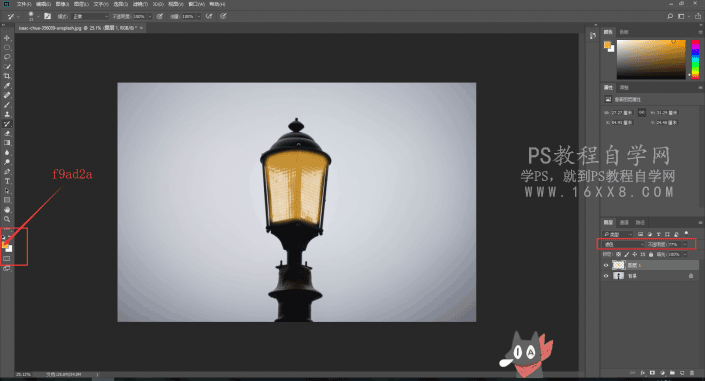The height and width of the screenshot is (381, 705).
Task: Pick a color in the color field
Action: (x=651, y=60)
